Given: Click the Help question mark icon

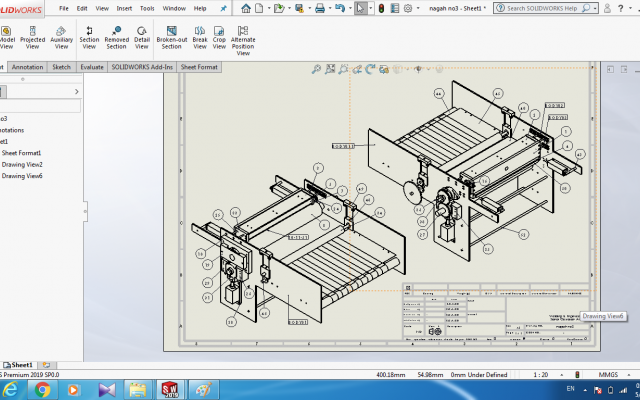Looking at the screenshot, I should [620, 8].
